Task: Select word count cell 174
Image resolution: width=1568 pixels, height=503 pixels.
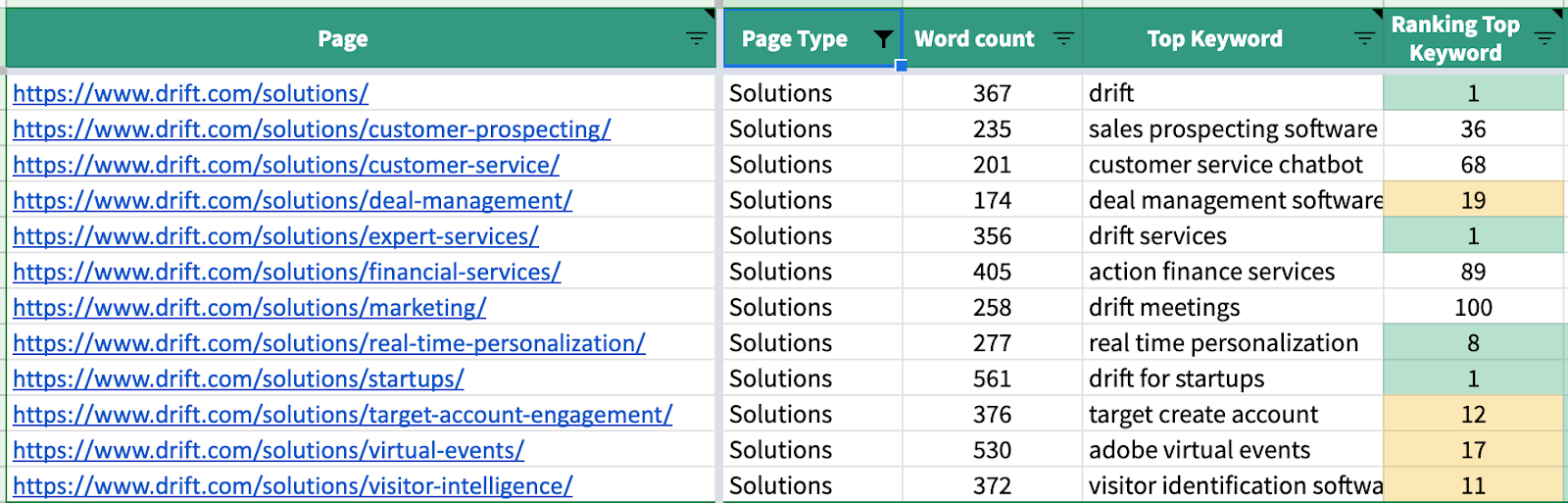Action: pos(992,201)
